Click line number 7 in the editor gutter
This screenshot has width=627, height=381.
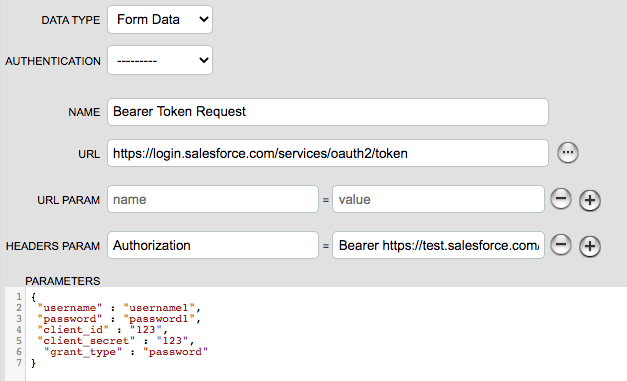(19, 363)
